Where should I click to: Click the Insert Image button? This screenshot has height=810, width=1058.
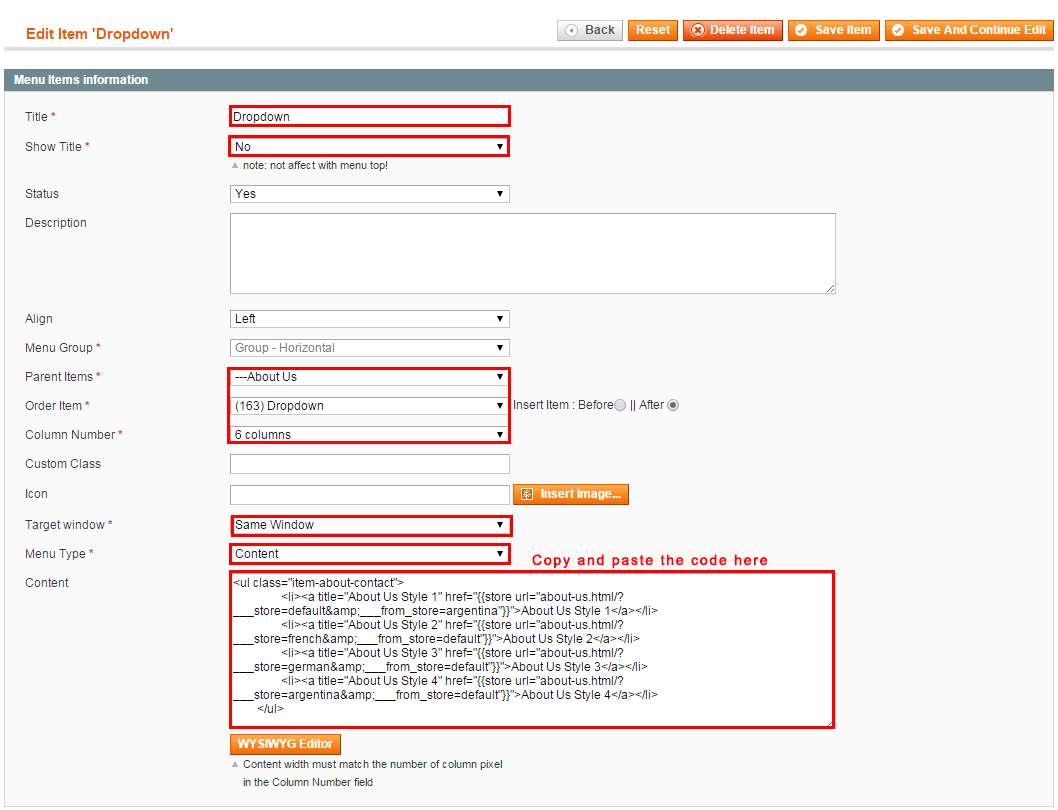tap(571, 494)
